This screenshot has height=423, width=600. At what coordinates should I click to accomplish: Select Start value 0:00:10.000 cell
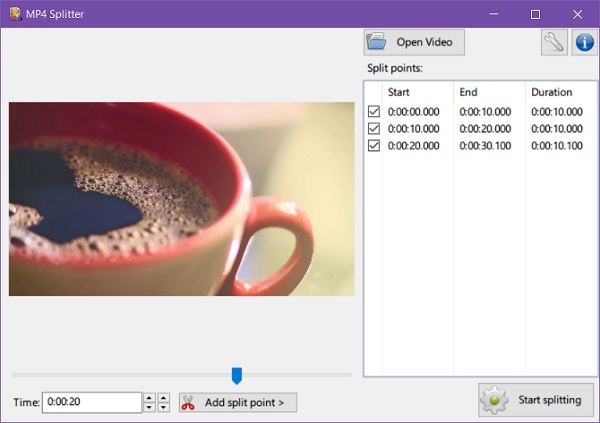point(413,129)
